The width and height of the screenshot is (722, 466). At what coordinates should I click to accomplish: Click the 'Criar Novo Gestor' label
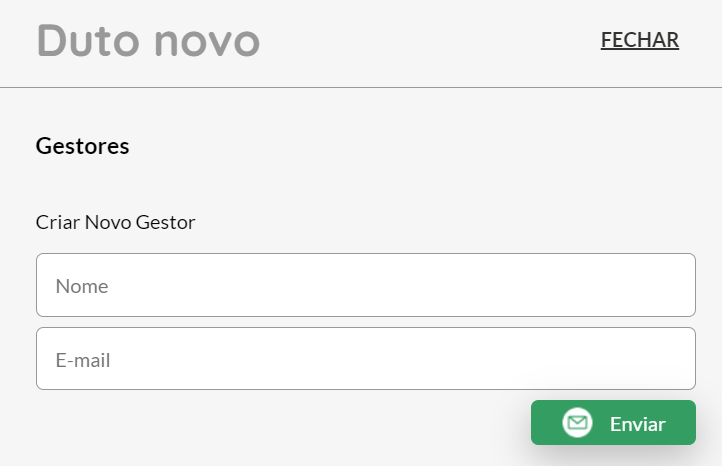tap(115, 222)
